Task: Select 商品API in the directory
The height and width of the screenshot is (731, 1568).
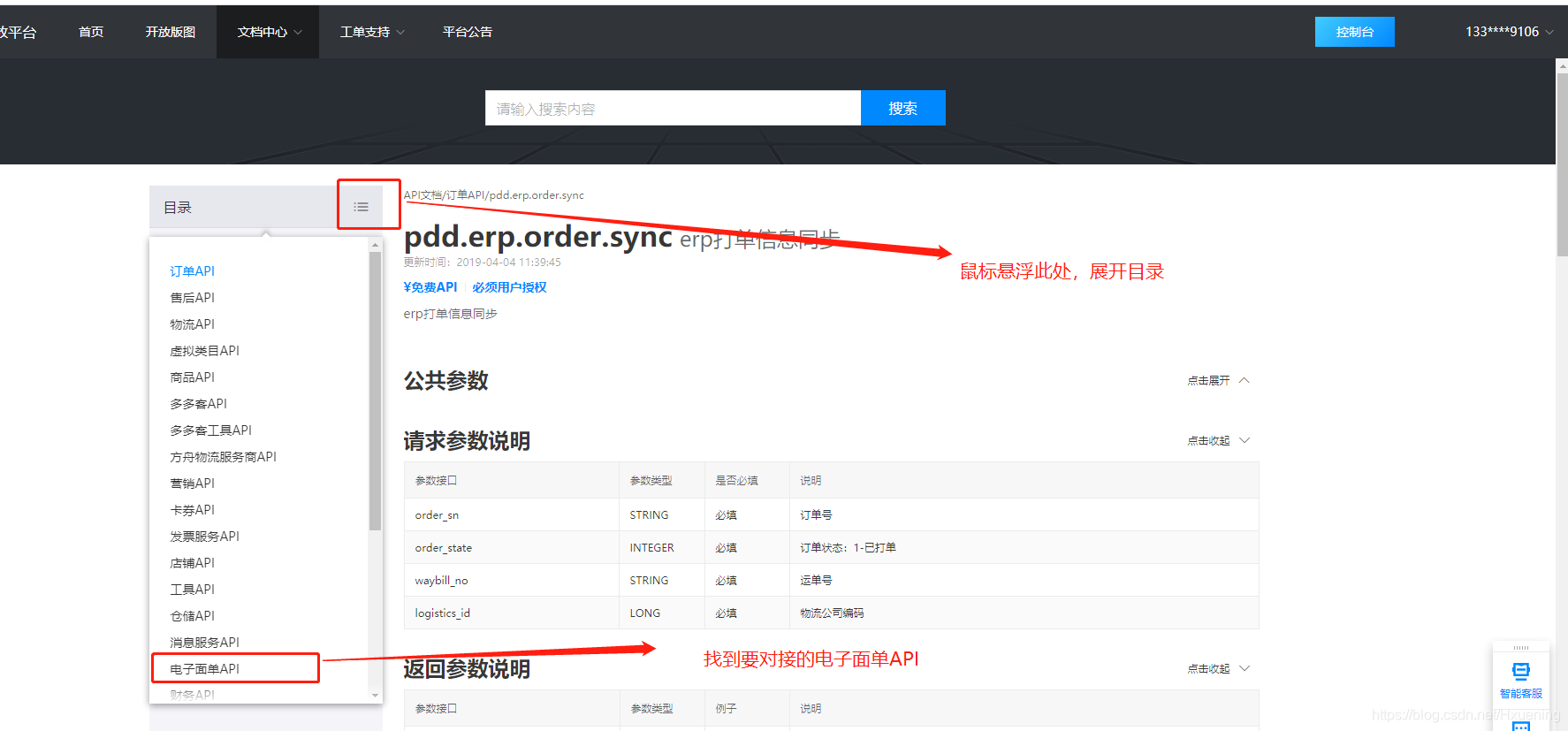Action: pos(192,377)
